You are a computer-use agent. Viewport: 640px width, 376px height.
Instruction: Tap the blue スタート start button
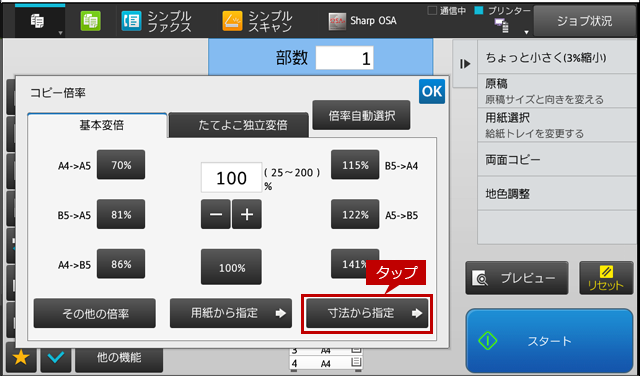549,340
